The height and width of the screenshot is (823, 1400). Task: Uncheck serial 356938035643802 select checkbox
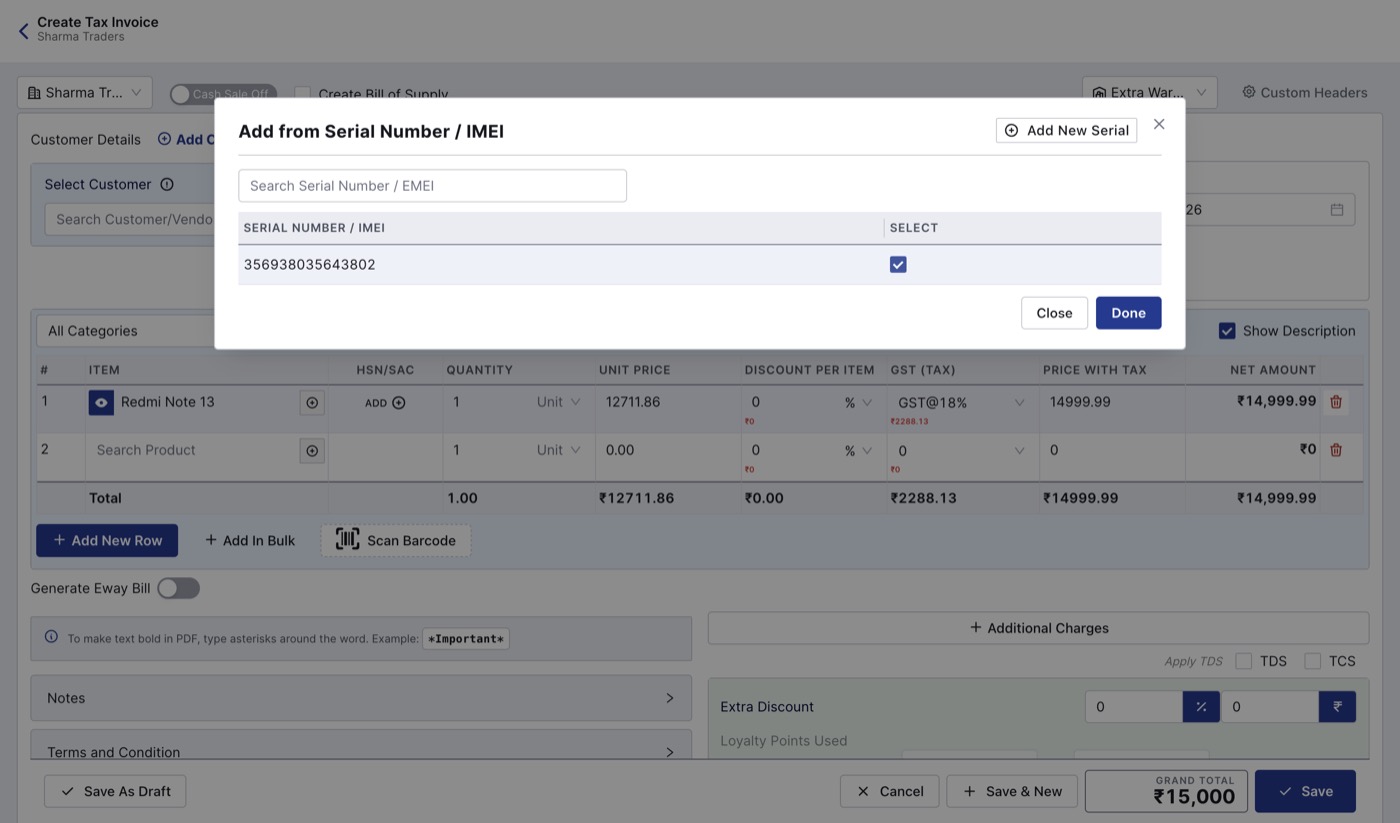[x=898, y=264]
